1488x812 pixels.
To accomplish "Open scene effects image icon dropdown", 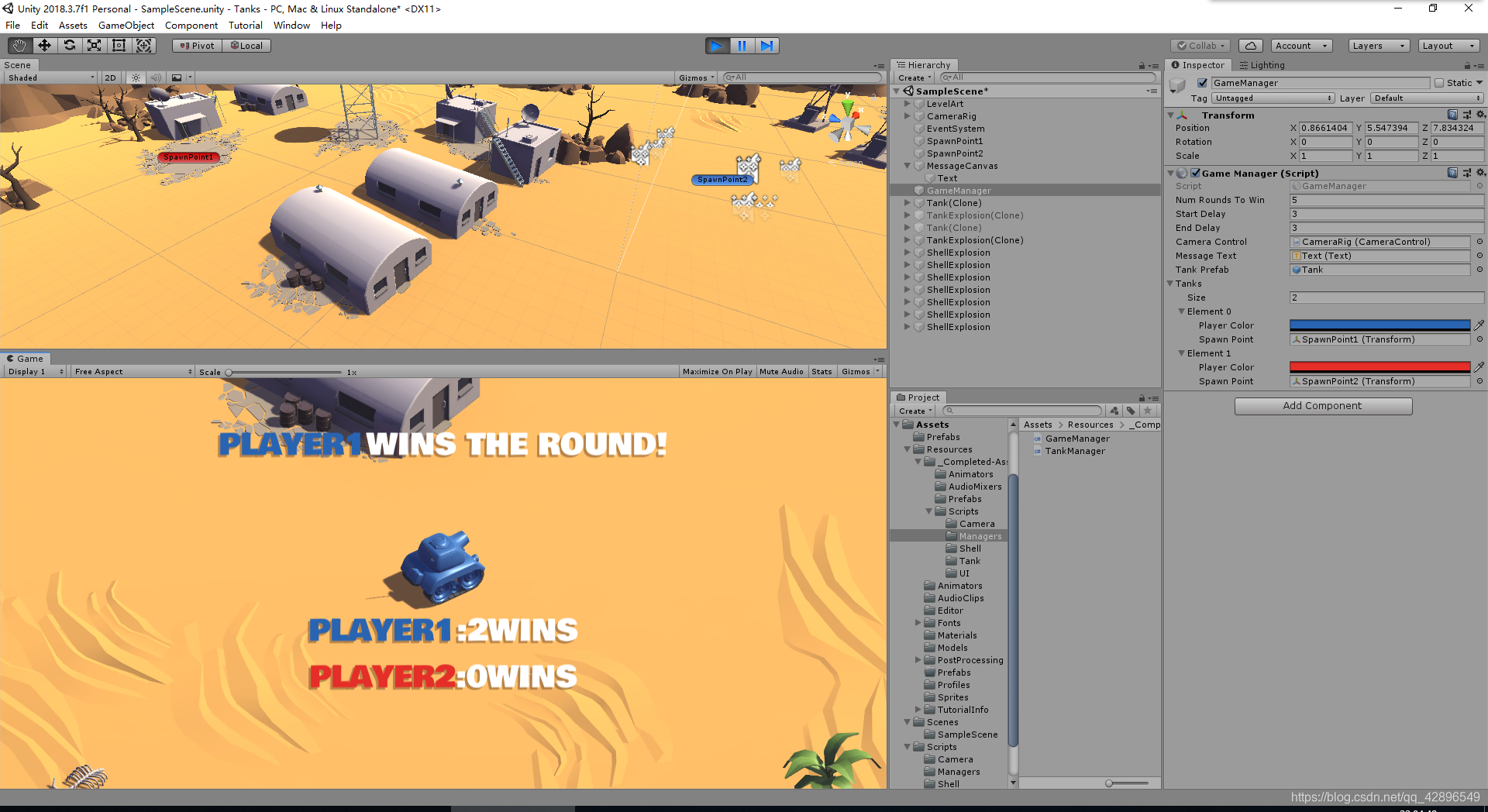I will tap(181, 77).
